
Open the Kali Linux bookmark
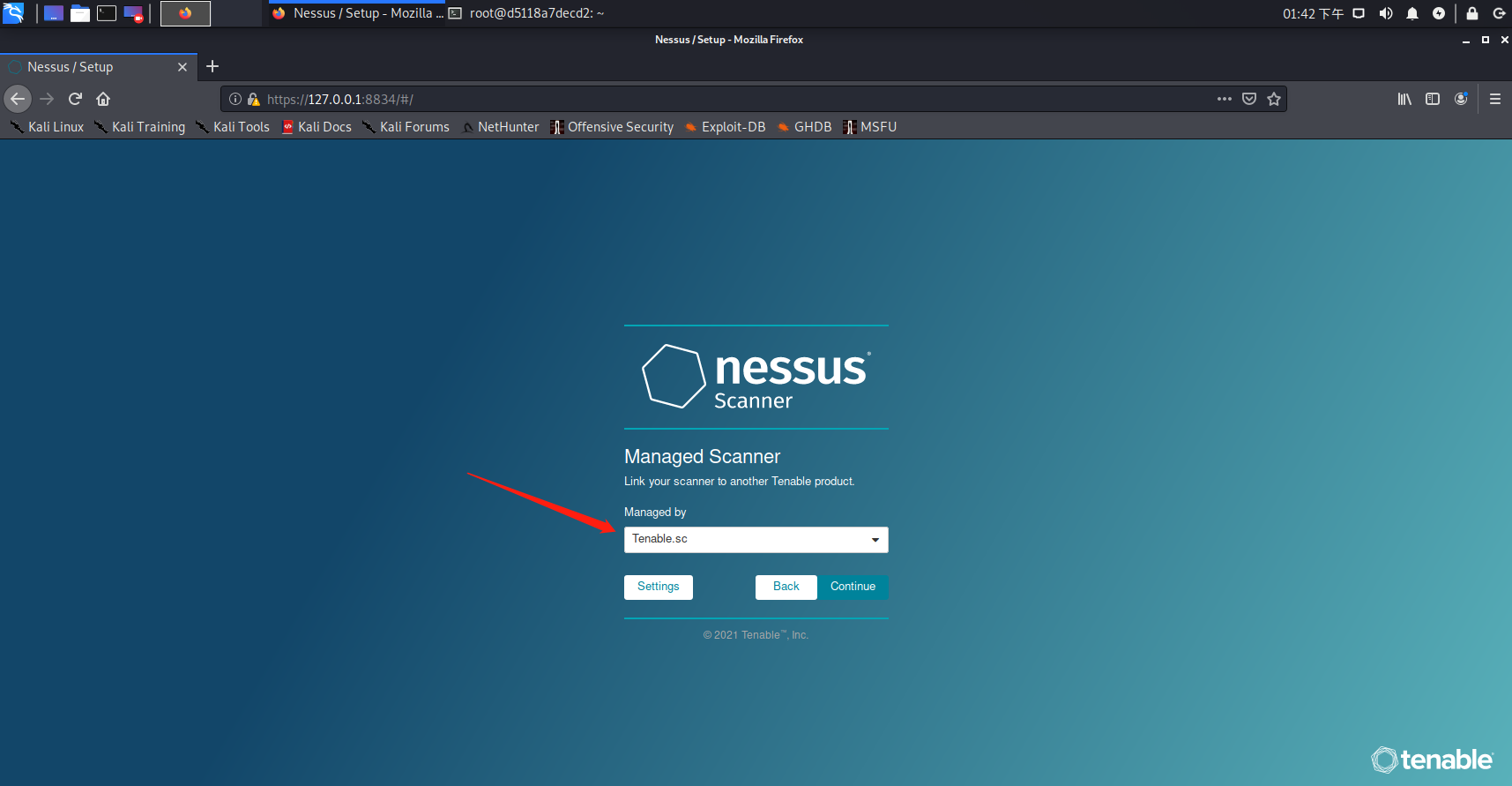pyautogui.click(x=47, y=127)
